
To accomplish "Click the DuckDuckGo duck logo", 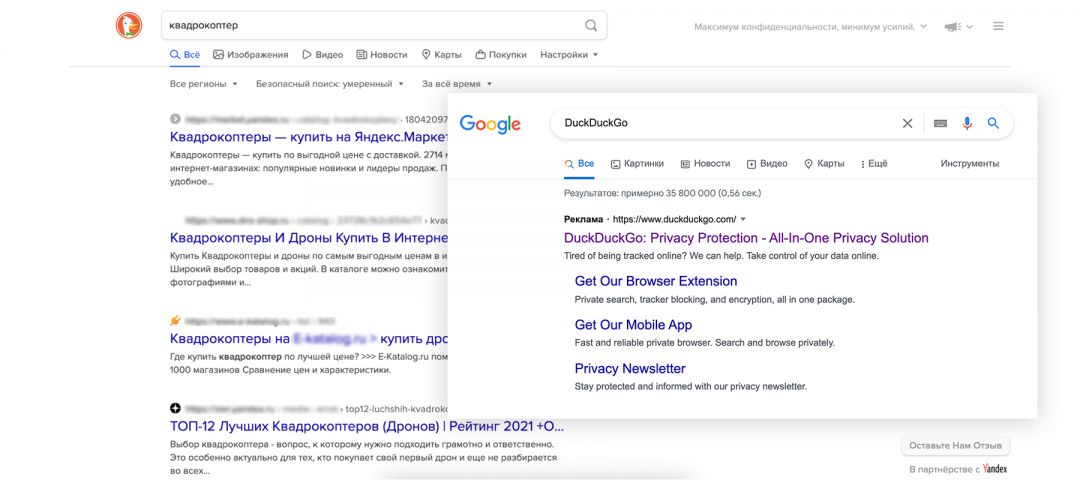I will [129, 25].
